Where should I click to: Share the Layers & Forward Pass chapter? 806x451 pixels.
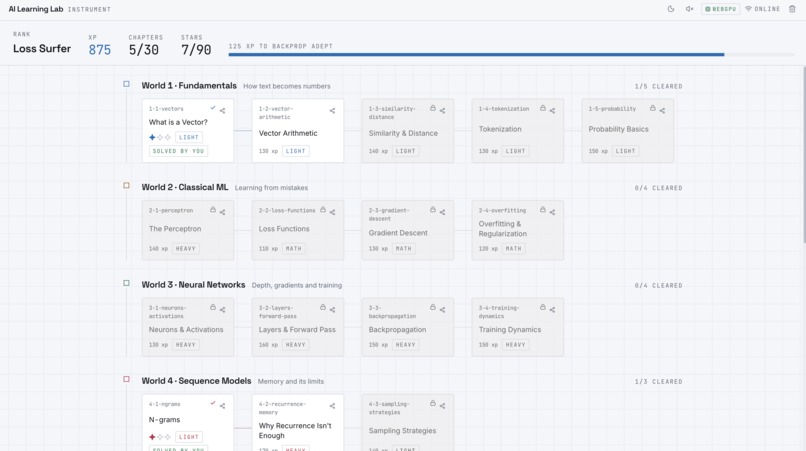click(333, 310)
